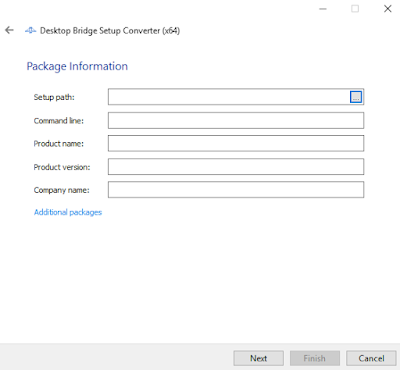The width and height of the screenshot is (400, 370).
Task: Cancel the setup converter wizard
Action: tap(371, 358)
